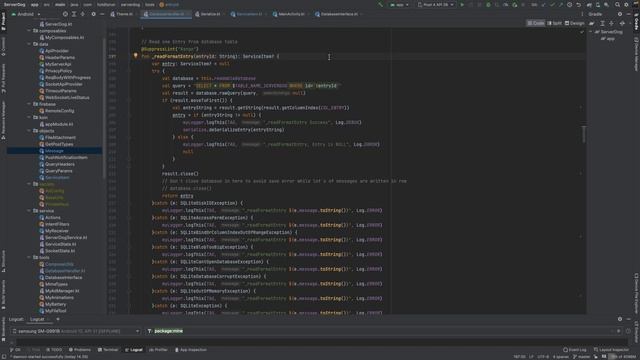
Task: Switch editor to Code view mode
Action: [x=536, y=23]
